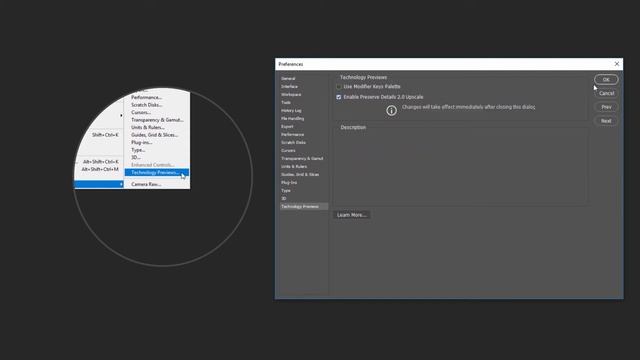Uncheck Enable Preserve Details 2.0 Upscale
The image size is (640, 360).
[339, 97]
